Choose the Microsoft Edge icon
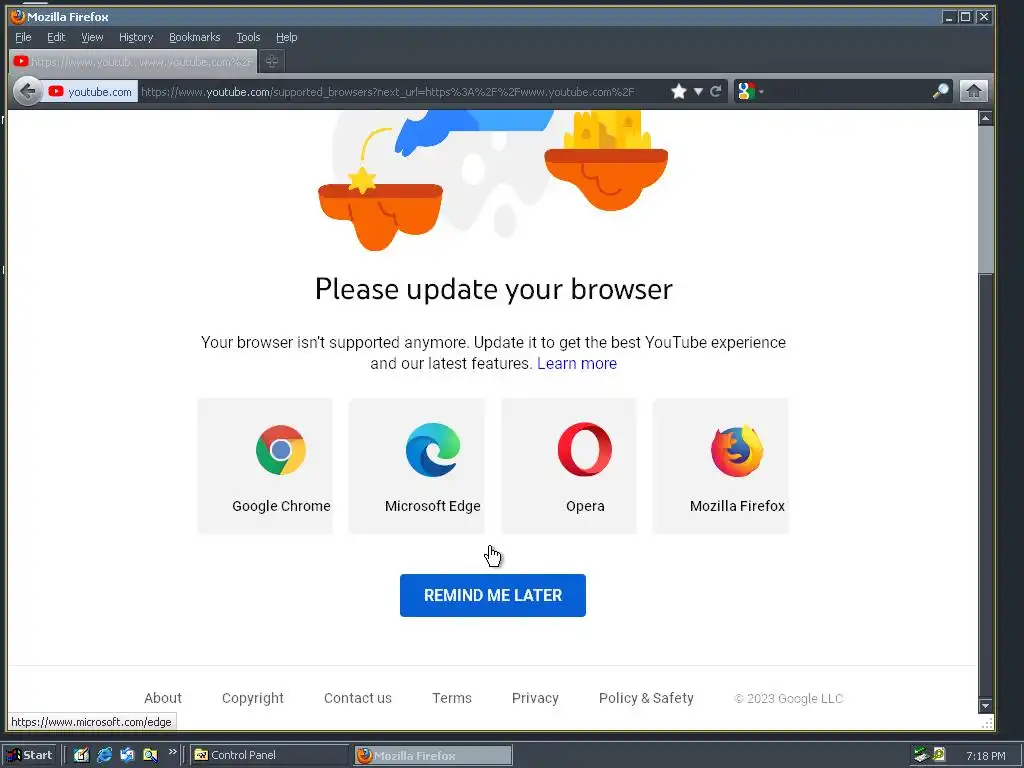The width and height of the screenshot is (1024, 768). (432, 450)
